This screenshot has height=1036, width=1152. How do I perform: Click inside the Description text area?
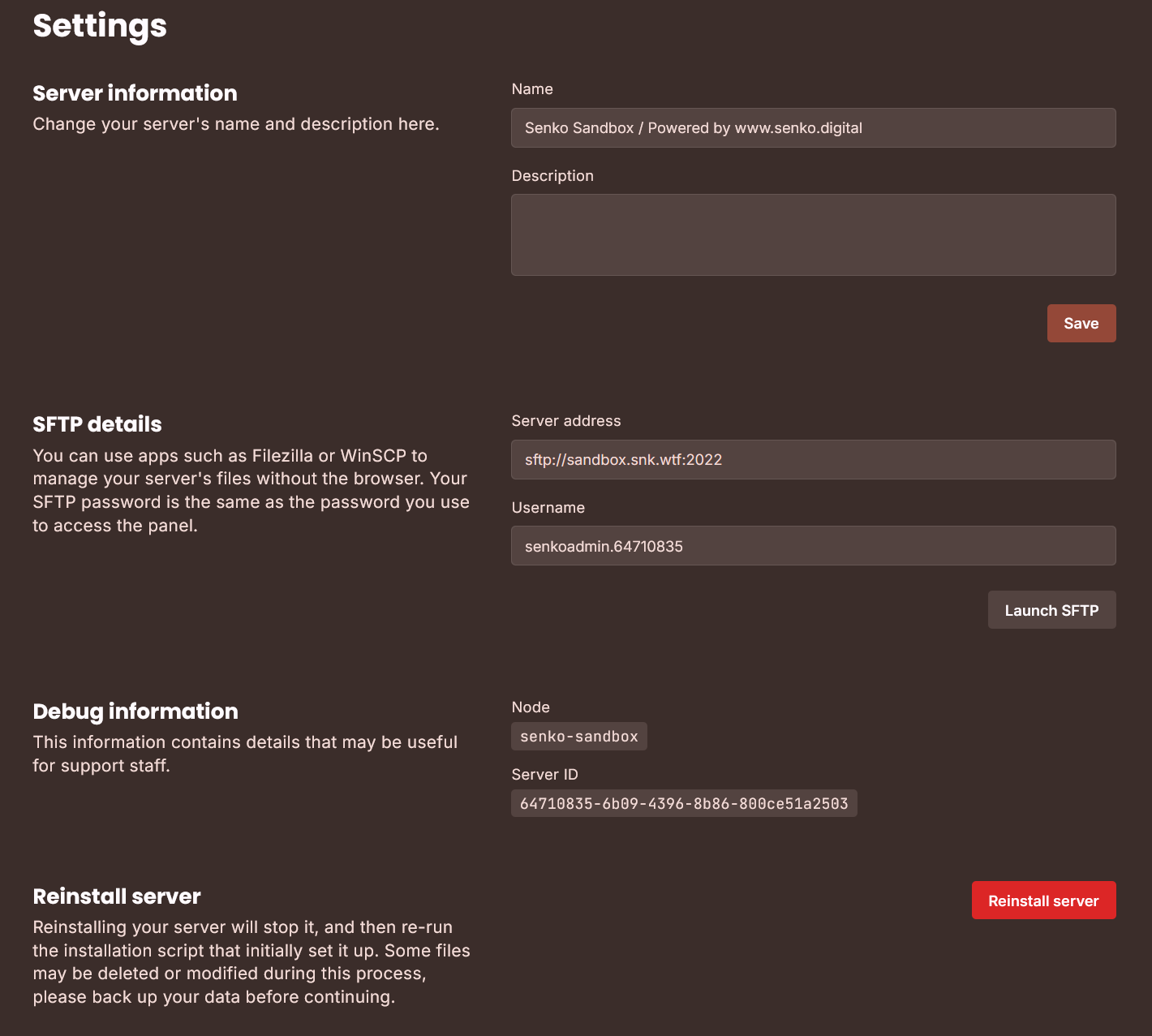(x=813, y=234)
